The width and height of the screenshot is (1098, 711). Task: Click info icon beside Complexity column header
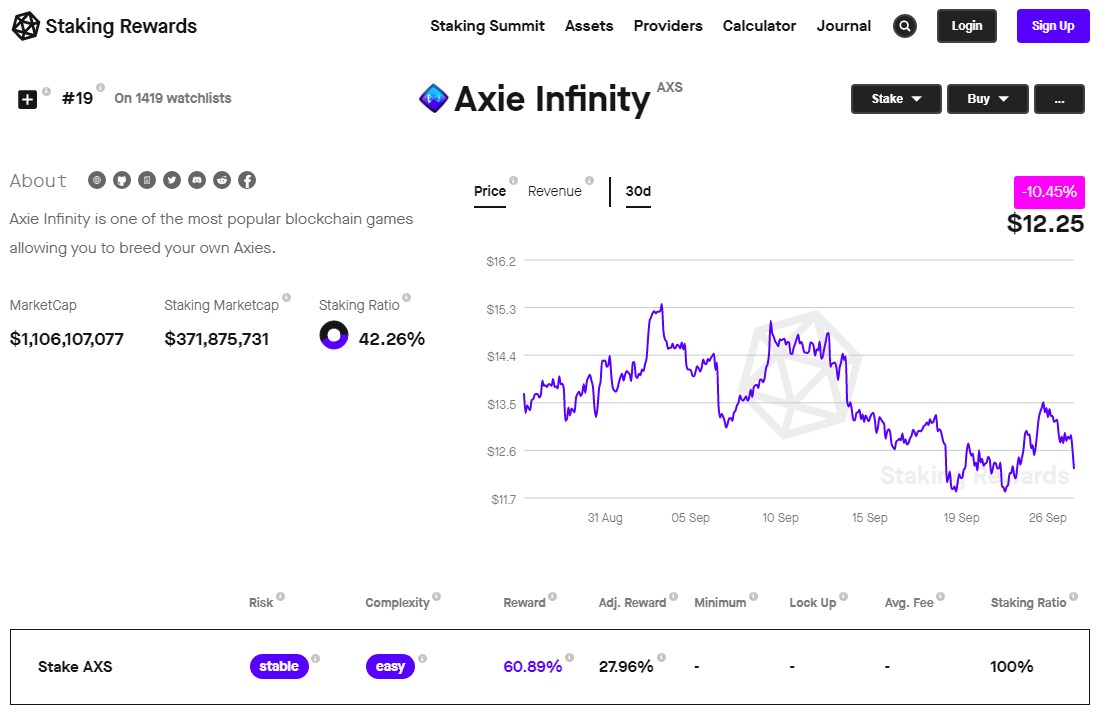point(436,596)
